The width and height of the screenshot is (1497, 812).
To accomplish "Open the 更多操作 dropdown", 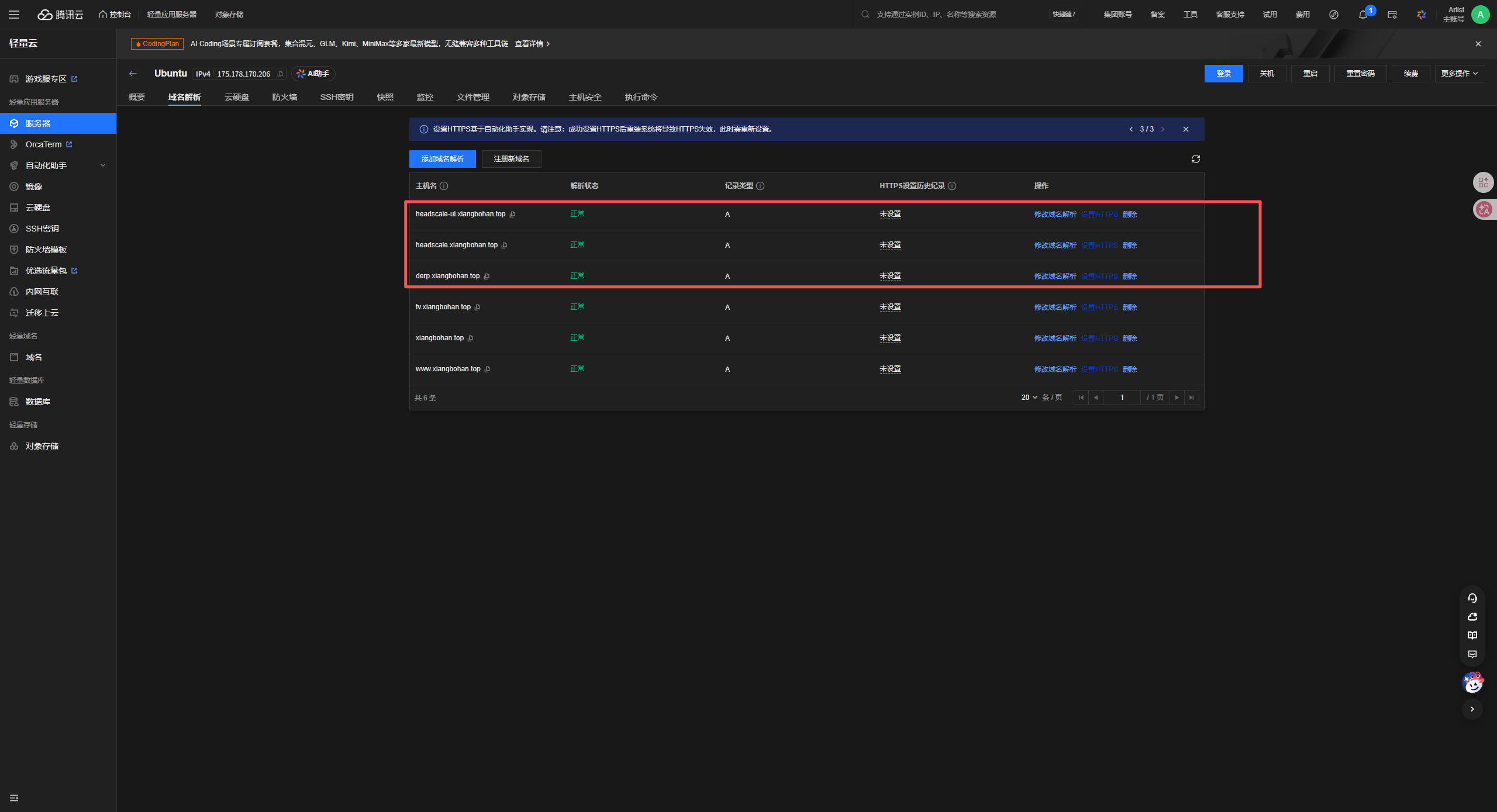I will (1459, 74).
